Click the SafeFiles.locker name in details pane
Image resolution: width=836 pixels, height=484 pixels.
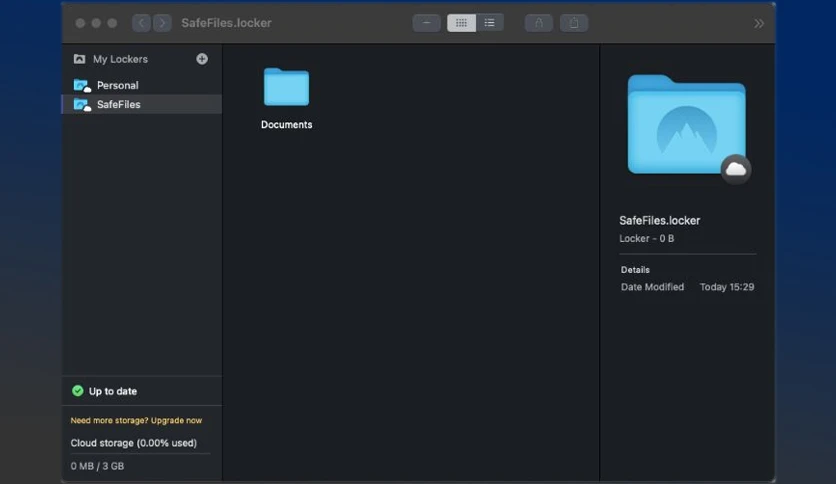pos(660,220)
